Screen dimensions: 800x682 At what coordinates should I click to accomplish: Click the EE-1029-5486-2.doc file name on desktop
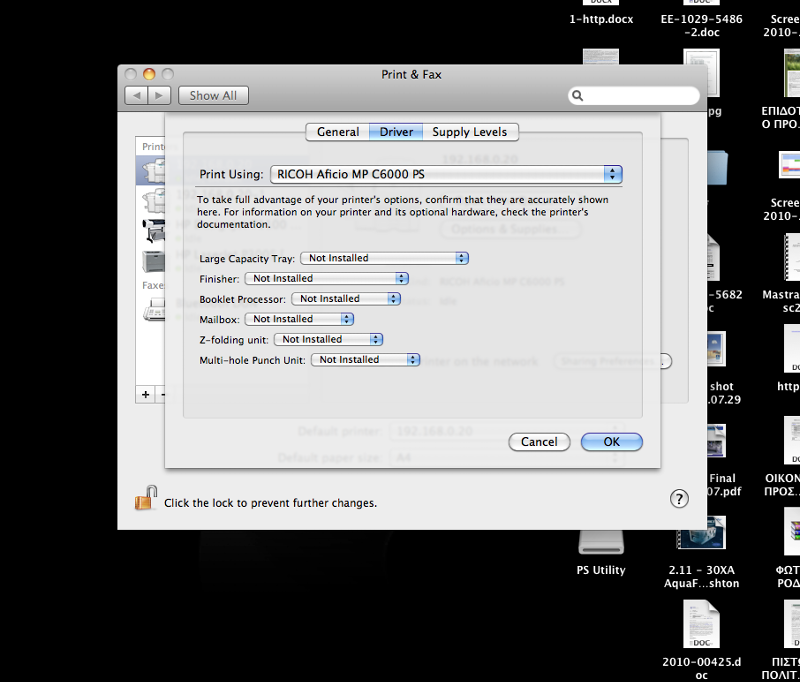(x=702, y=26)
